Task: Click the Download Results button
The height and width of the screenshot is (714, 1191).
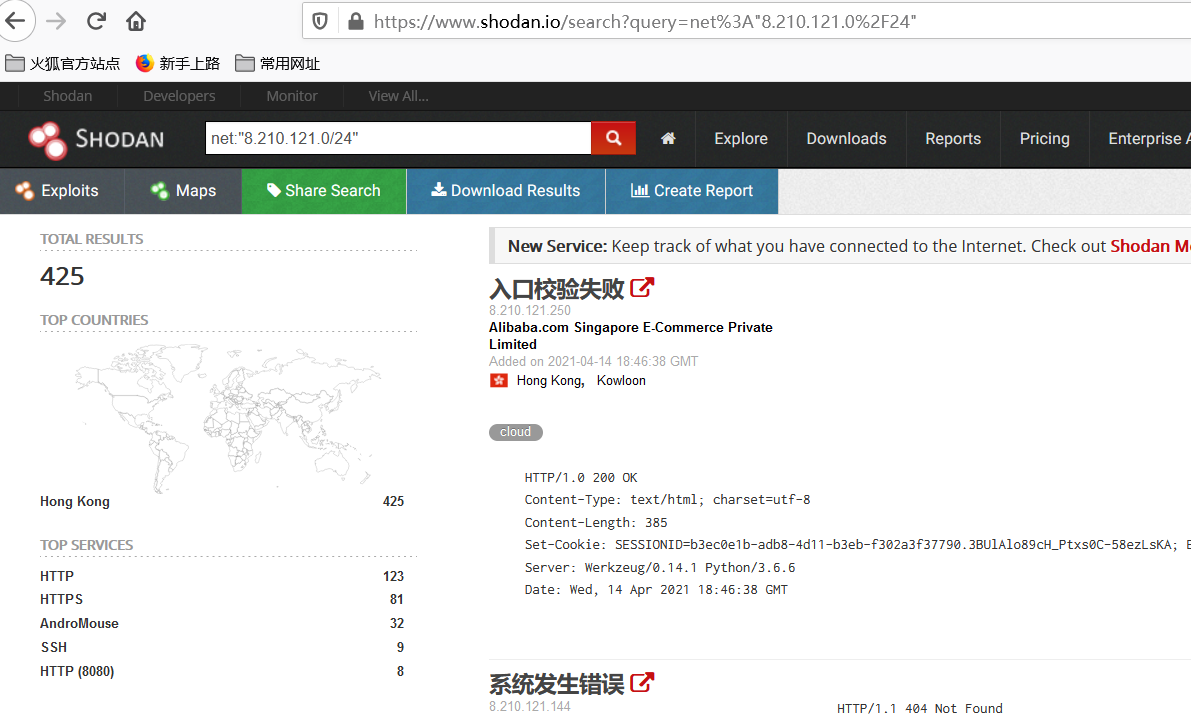Action: click(x=506, y=191)
